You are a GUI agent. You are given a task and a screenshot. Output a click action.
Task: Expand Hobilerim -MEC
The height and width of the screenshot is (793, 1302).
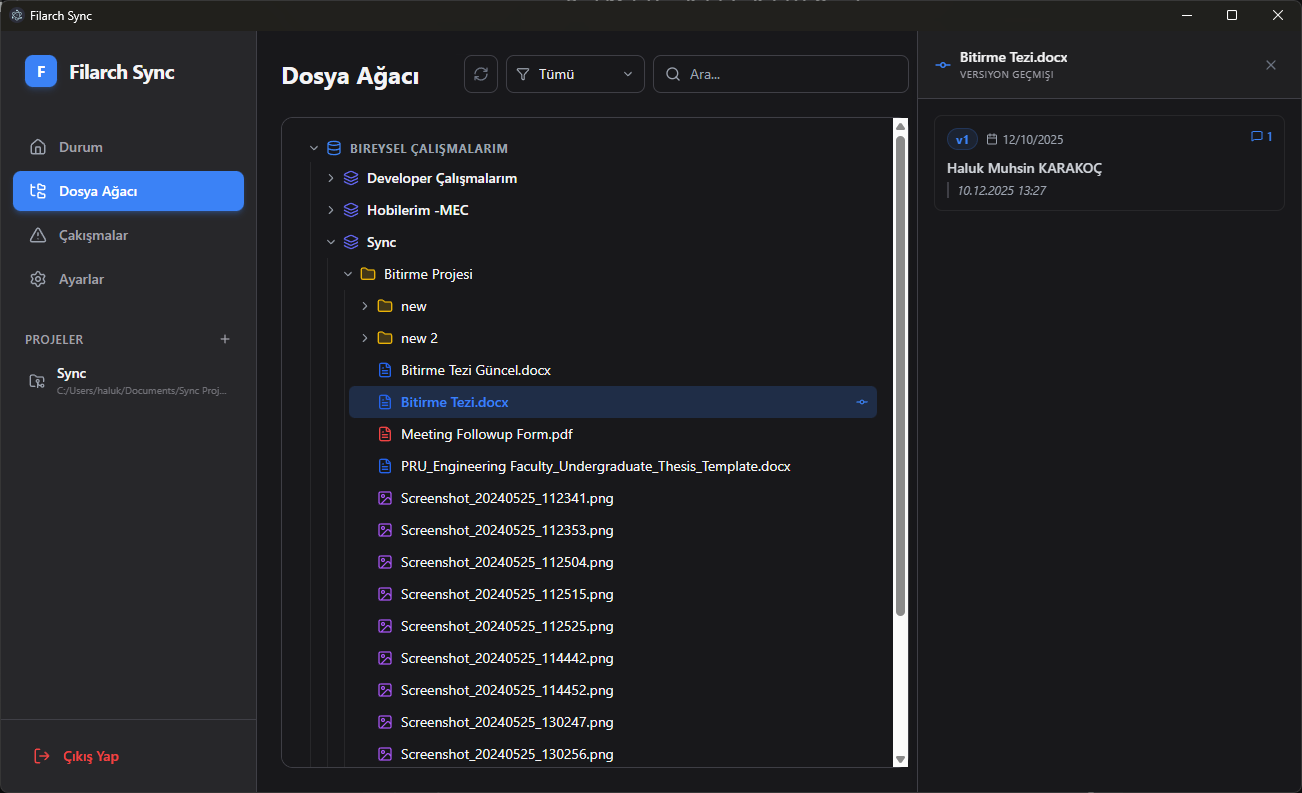point(331,210)
